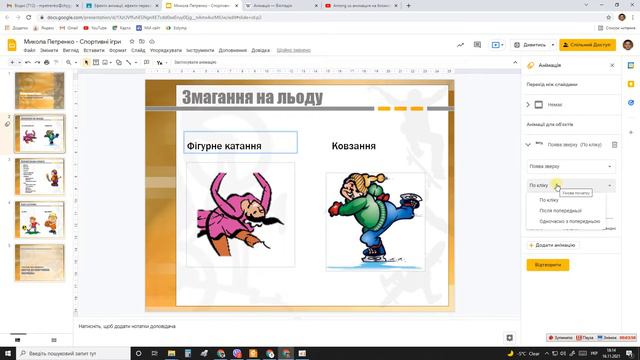Click the get add-ons plus icon
Viewport: 640px width, 360px height.
[x=631, y=132]
